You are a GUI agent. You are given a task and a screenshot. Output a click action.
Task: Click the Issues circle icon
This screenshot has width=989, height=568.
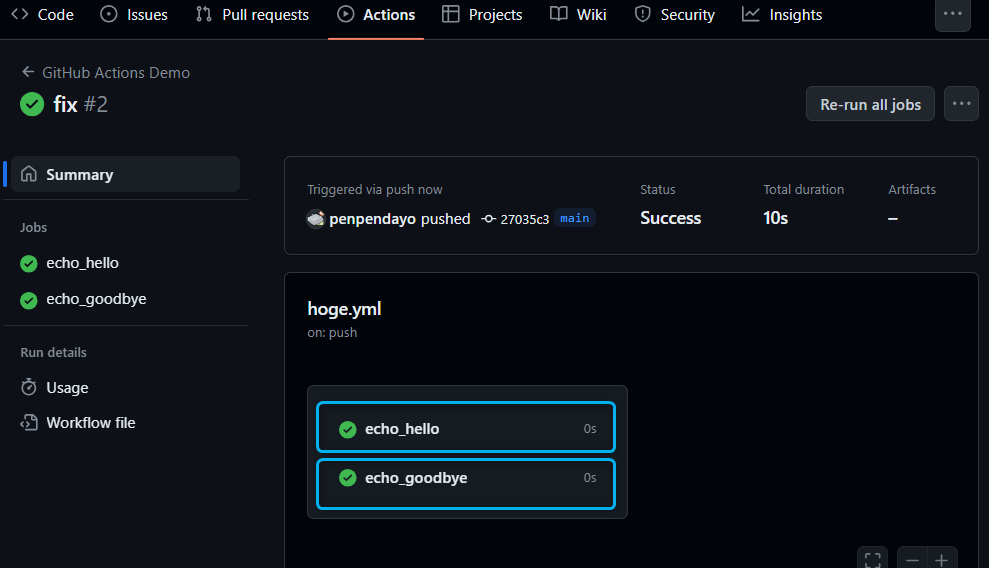(108, 14)
